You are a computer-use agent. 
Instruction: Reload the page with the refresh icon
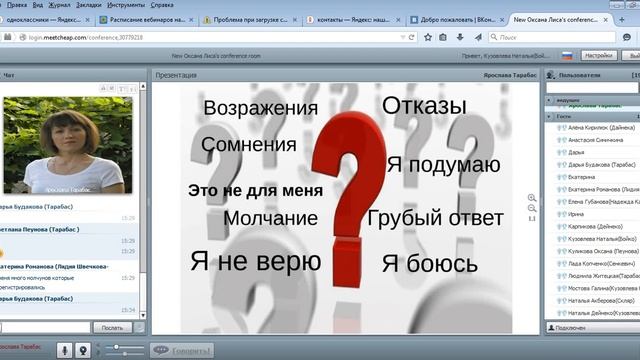pos(411,37)
